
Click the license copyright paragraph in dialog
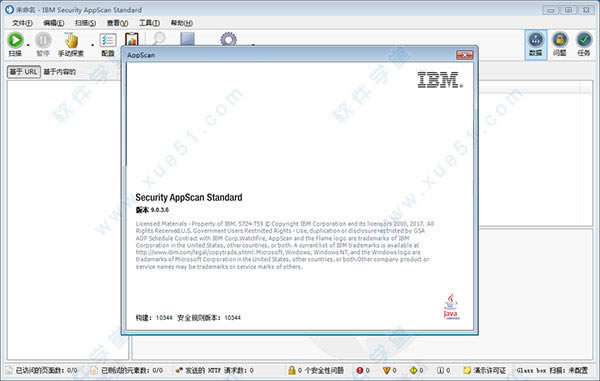point(285,245)
